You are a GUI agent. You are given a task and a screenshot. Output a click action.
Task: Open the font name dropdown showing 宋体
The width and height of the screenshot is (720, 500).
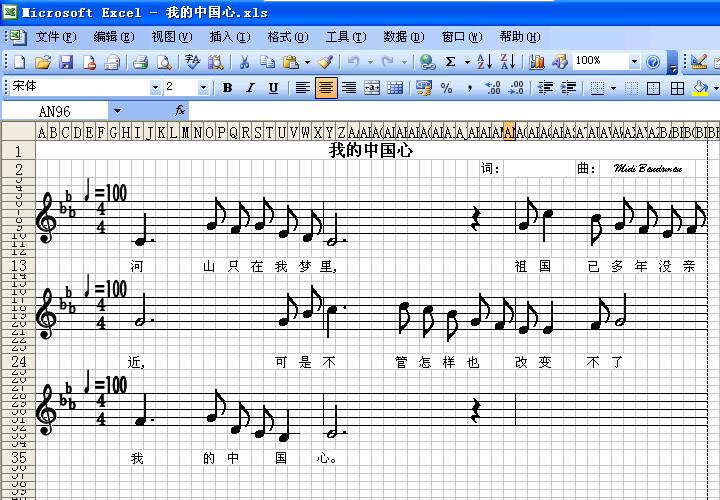click(156, 87)
